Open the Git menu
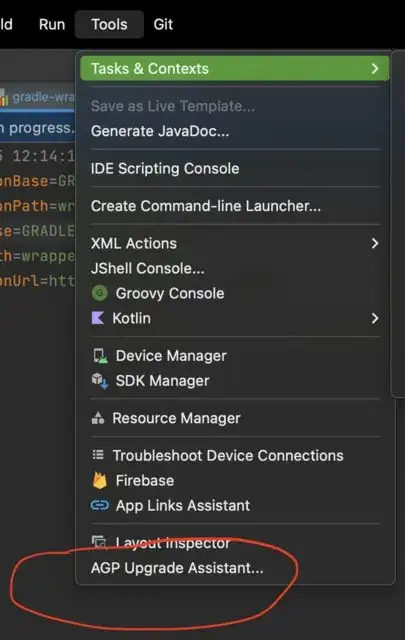 163,24
